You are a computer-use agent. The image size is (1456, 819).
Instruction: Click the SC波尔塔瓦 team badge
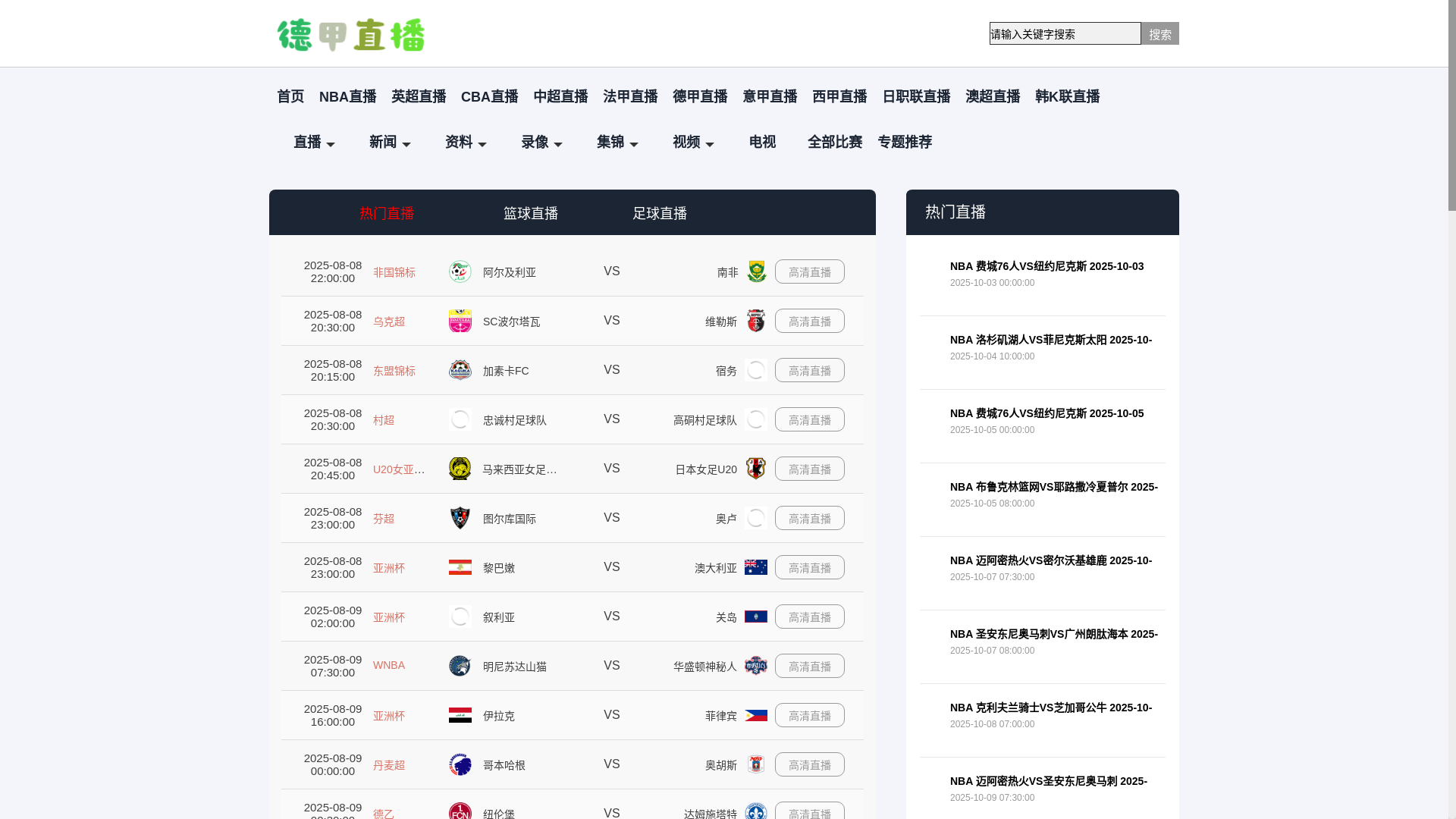pyautogui.click(x=460, y=321)
